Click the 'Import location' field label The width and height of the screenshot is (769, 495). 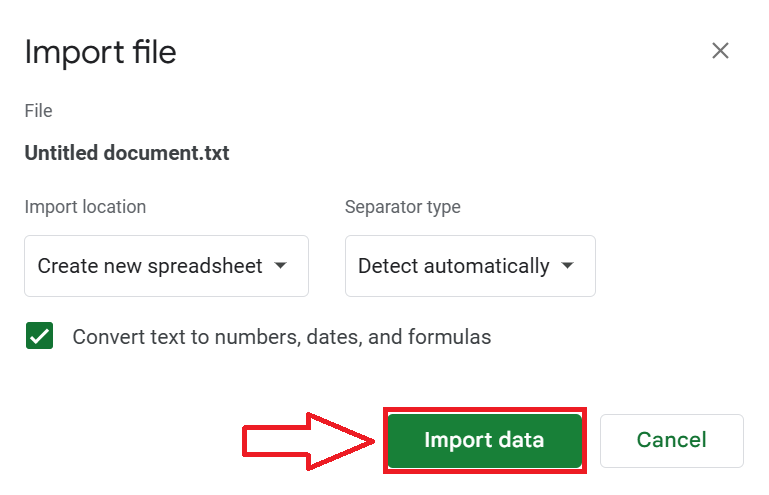(x=85, y=207)
